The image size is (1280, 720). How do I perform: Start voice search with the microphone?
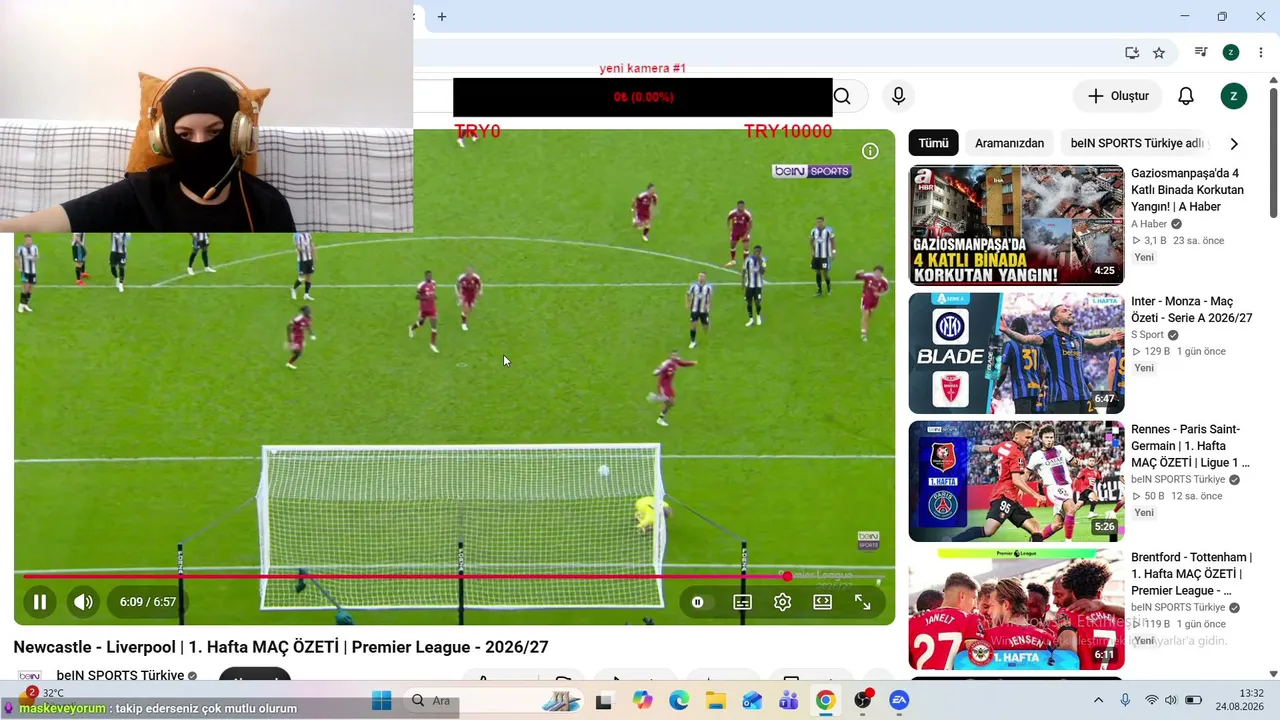898,96
